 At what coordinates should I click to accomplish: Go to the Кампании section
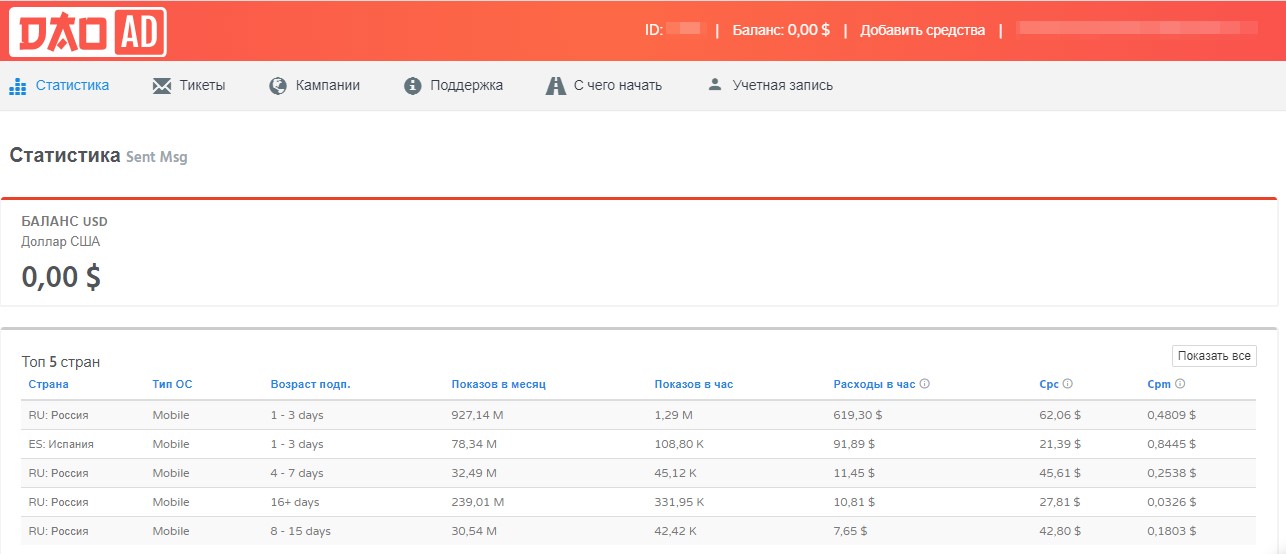pos(327,86)
